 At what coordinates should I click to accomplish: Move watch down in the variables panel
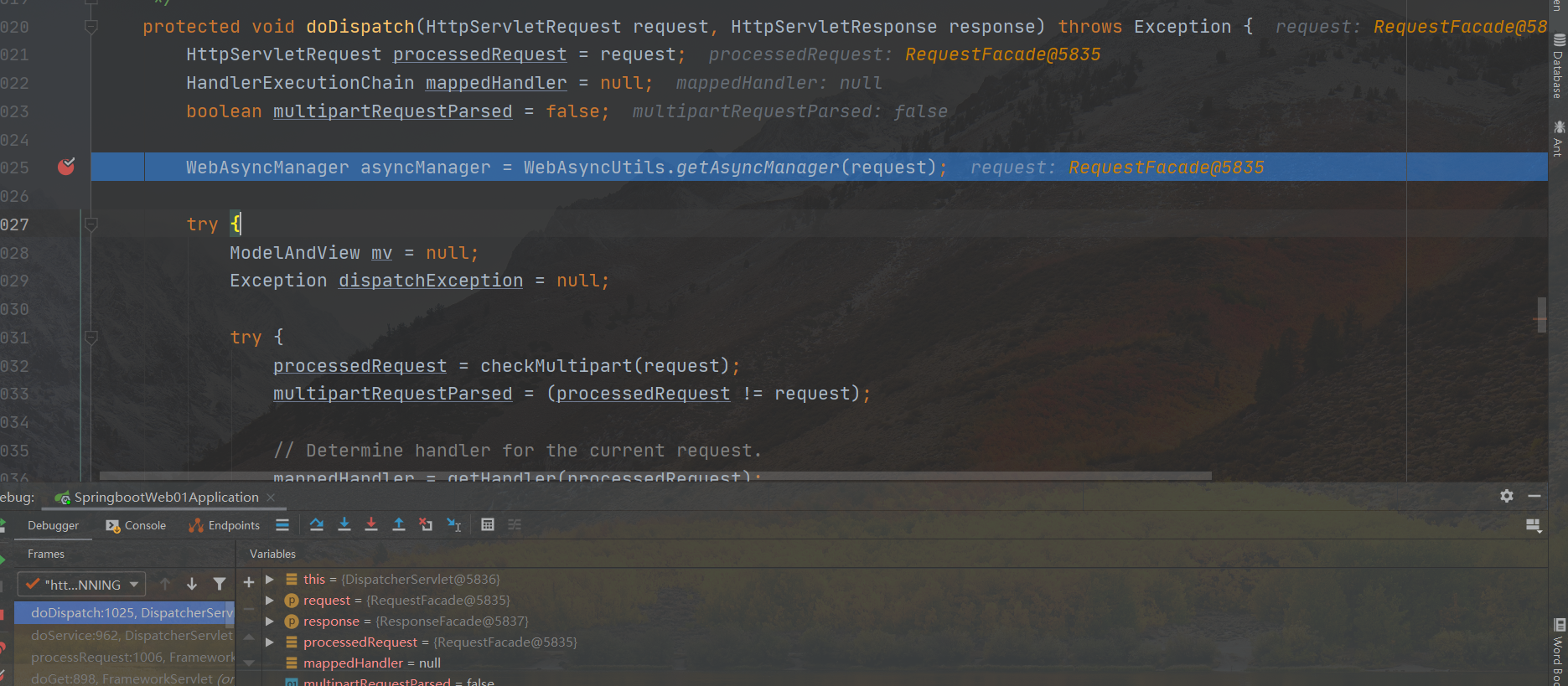point(249,663)
